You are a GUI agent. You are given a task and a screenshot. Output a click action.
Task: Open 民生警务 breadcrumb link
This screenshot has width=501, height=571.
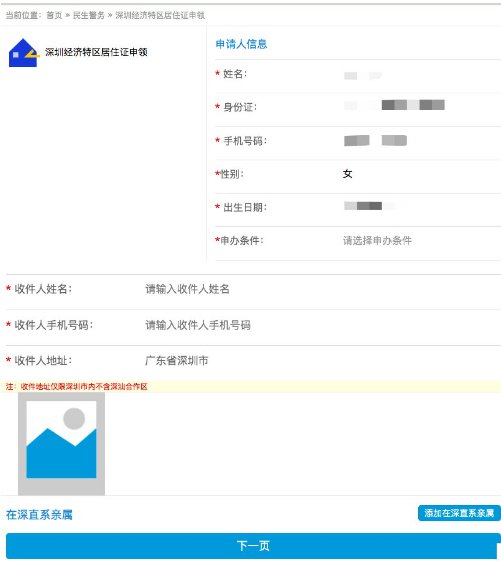click(88, 15)
